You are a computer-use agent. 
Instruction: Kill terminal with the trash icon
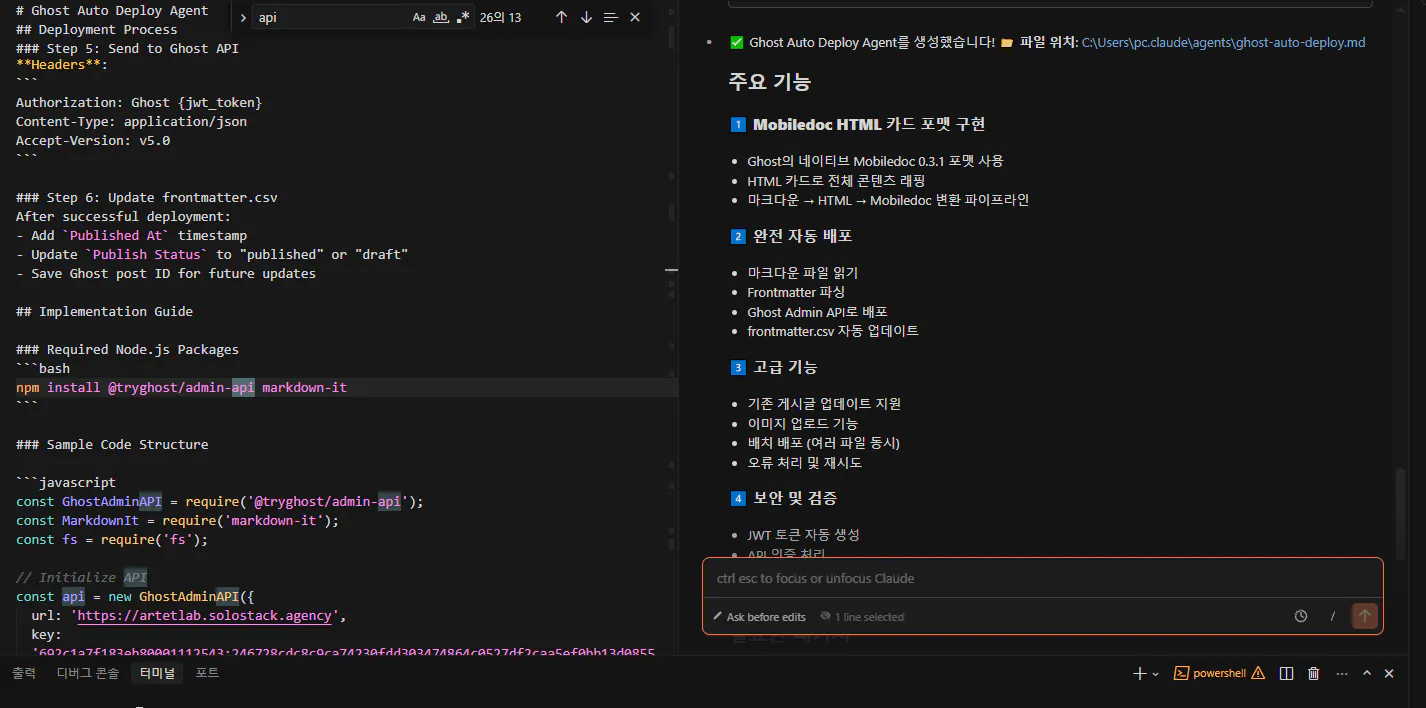pos(1314,674)
